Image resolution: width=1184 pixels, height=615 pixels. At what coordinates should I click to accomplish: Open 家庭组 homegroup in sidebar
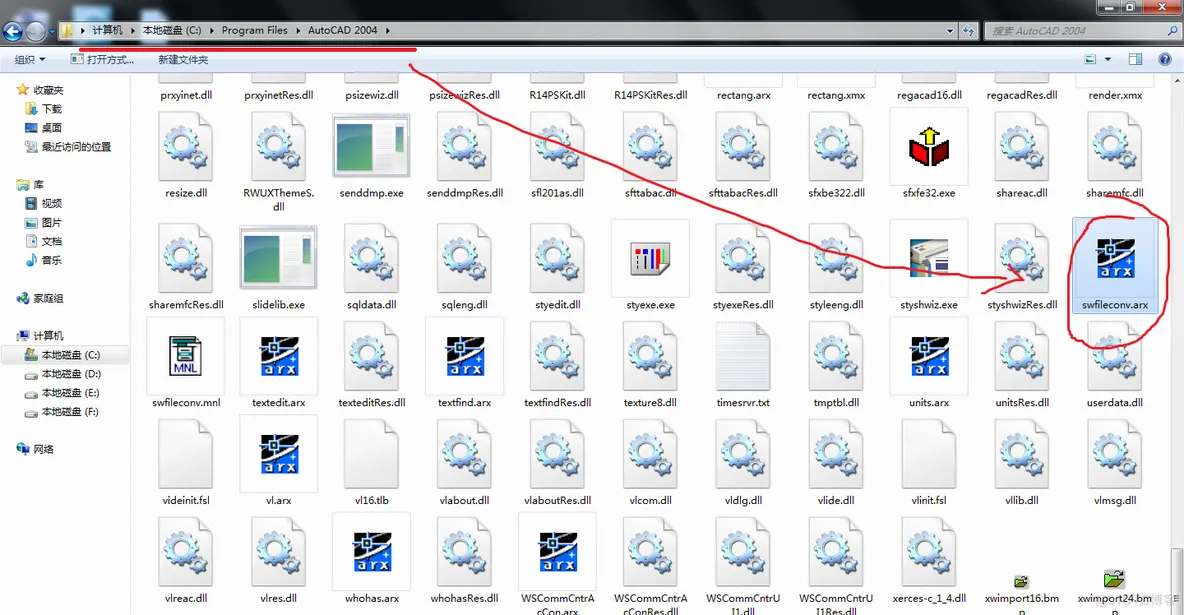[x=41, y=298]
